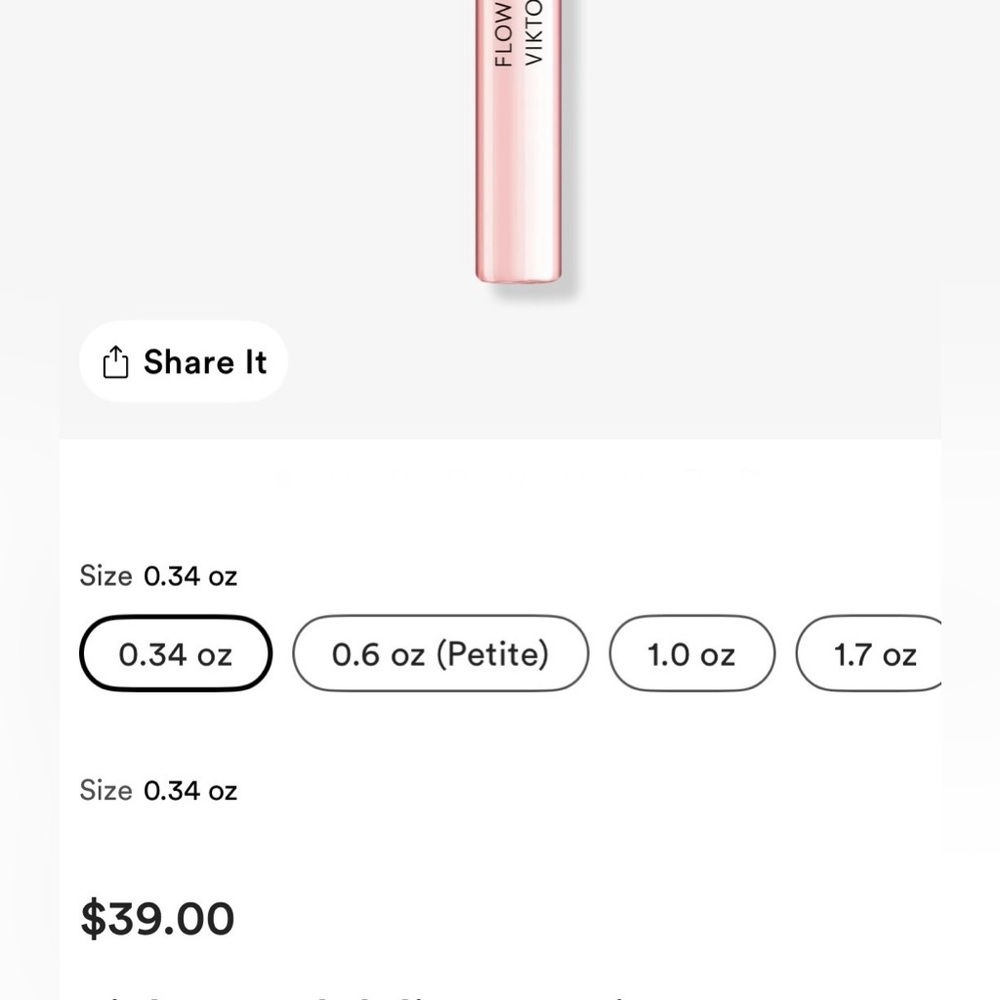Select the 0.34 oz size option

tap(175, 653)
